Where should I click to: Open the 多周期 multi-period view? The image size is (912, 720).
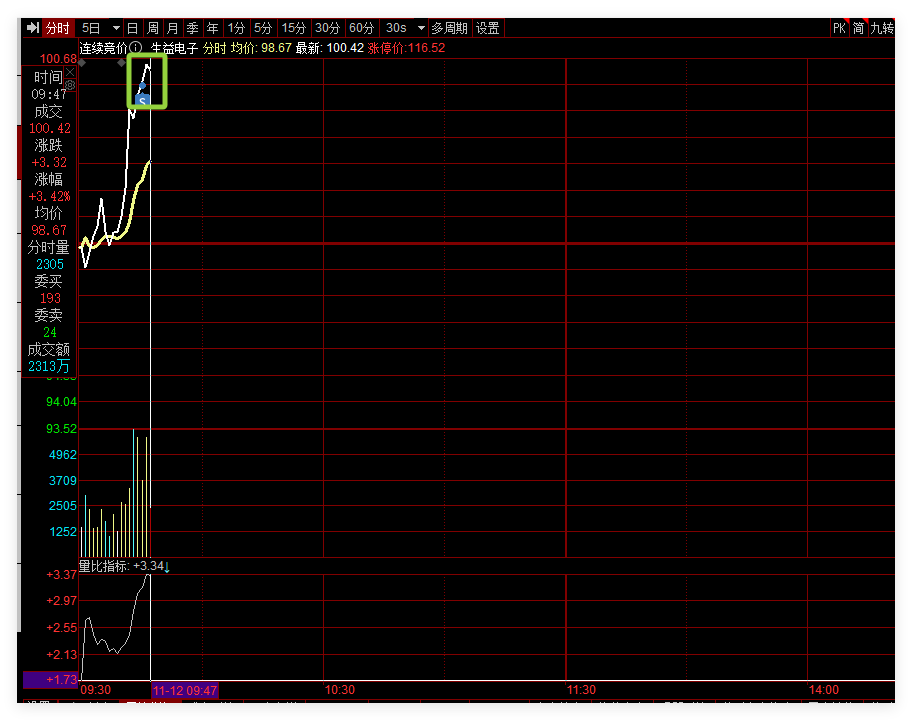coord(449,28)
